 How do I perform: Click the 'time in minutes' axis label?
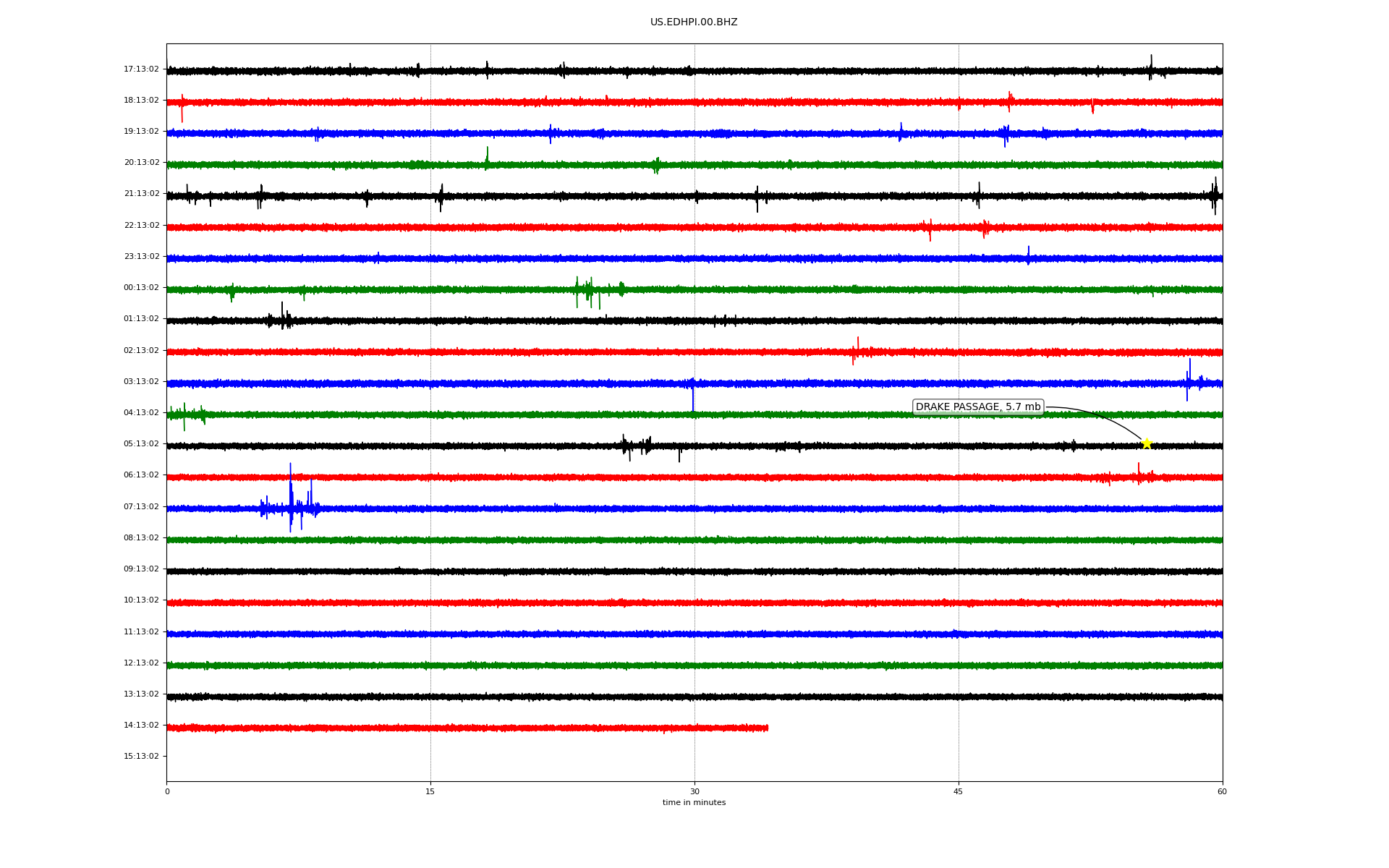coord(694,803)
